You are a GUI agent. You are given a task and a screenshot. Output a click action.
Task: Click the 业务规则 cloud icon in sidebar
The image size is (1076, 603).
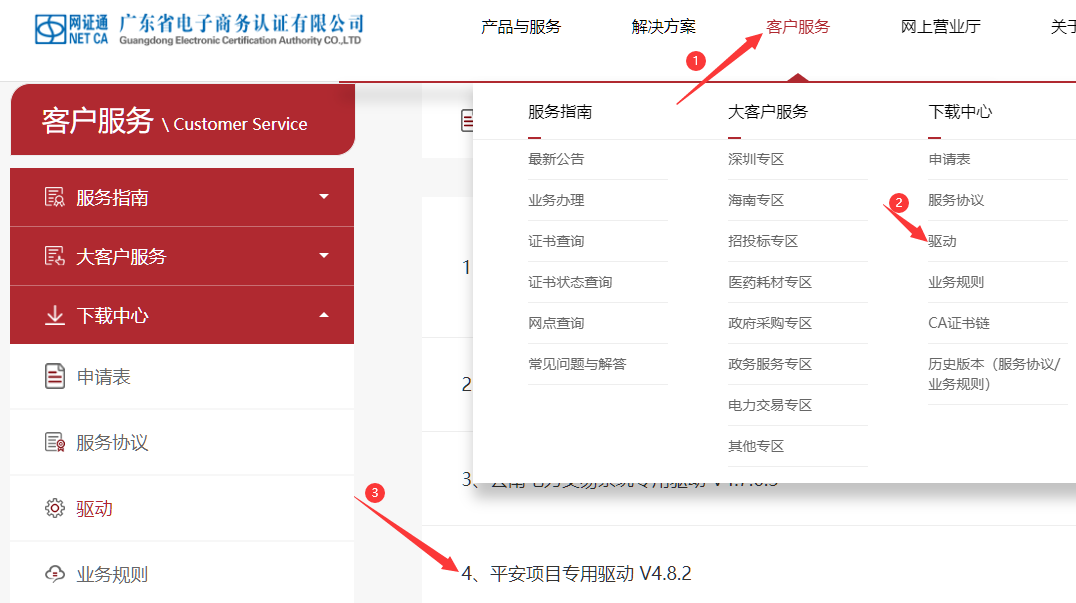(55, 574)
